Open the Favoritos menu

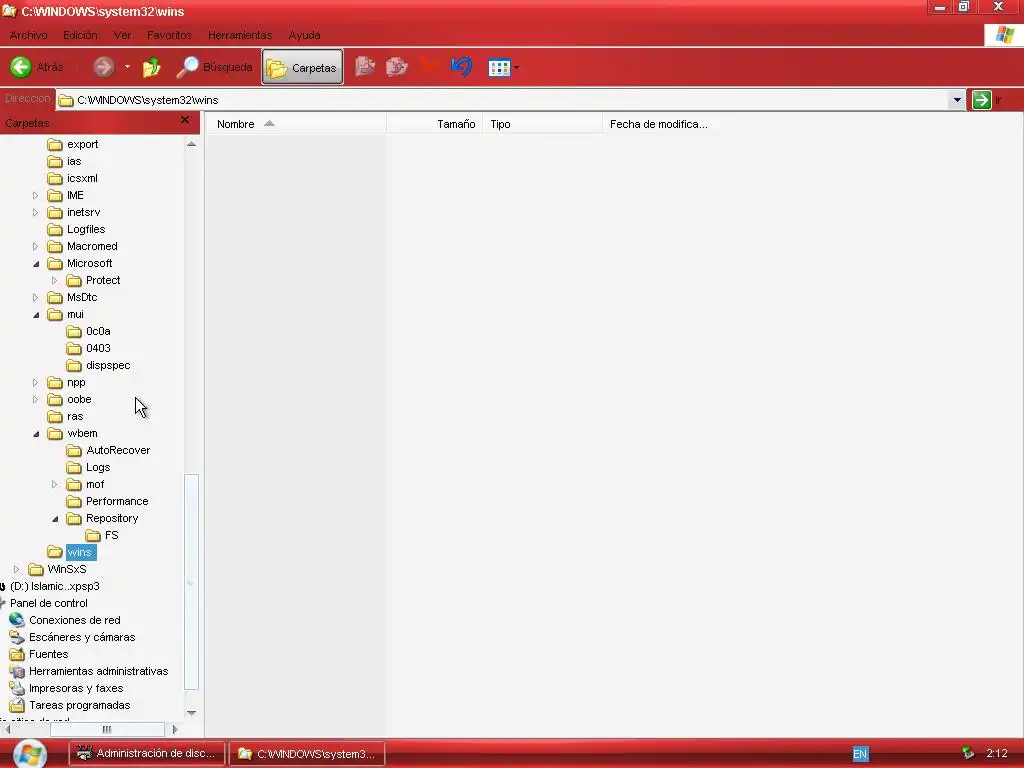[x=169, y=35]
